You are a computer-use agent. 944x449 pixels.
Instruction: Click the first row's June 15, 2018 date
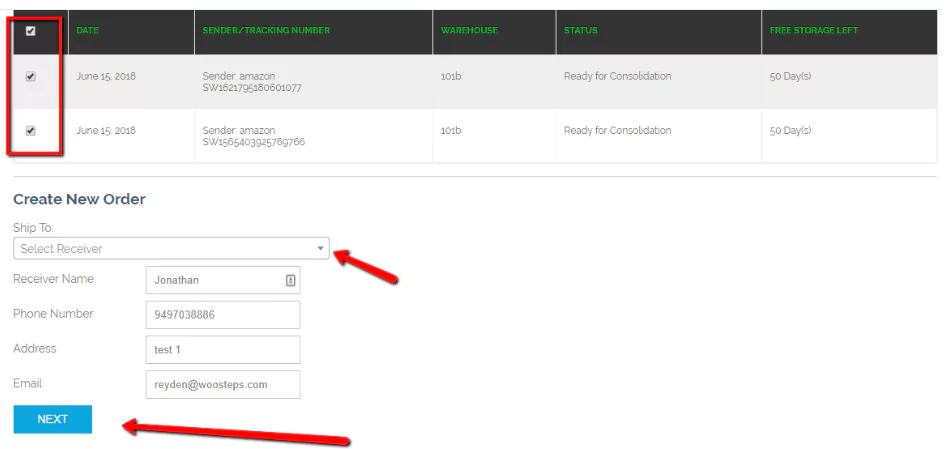[106, 77]
